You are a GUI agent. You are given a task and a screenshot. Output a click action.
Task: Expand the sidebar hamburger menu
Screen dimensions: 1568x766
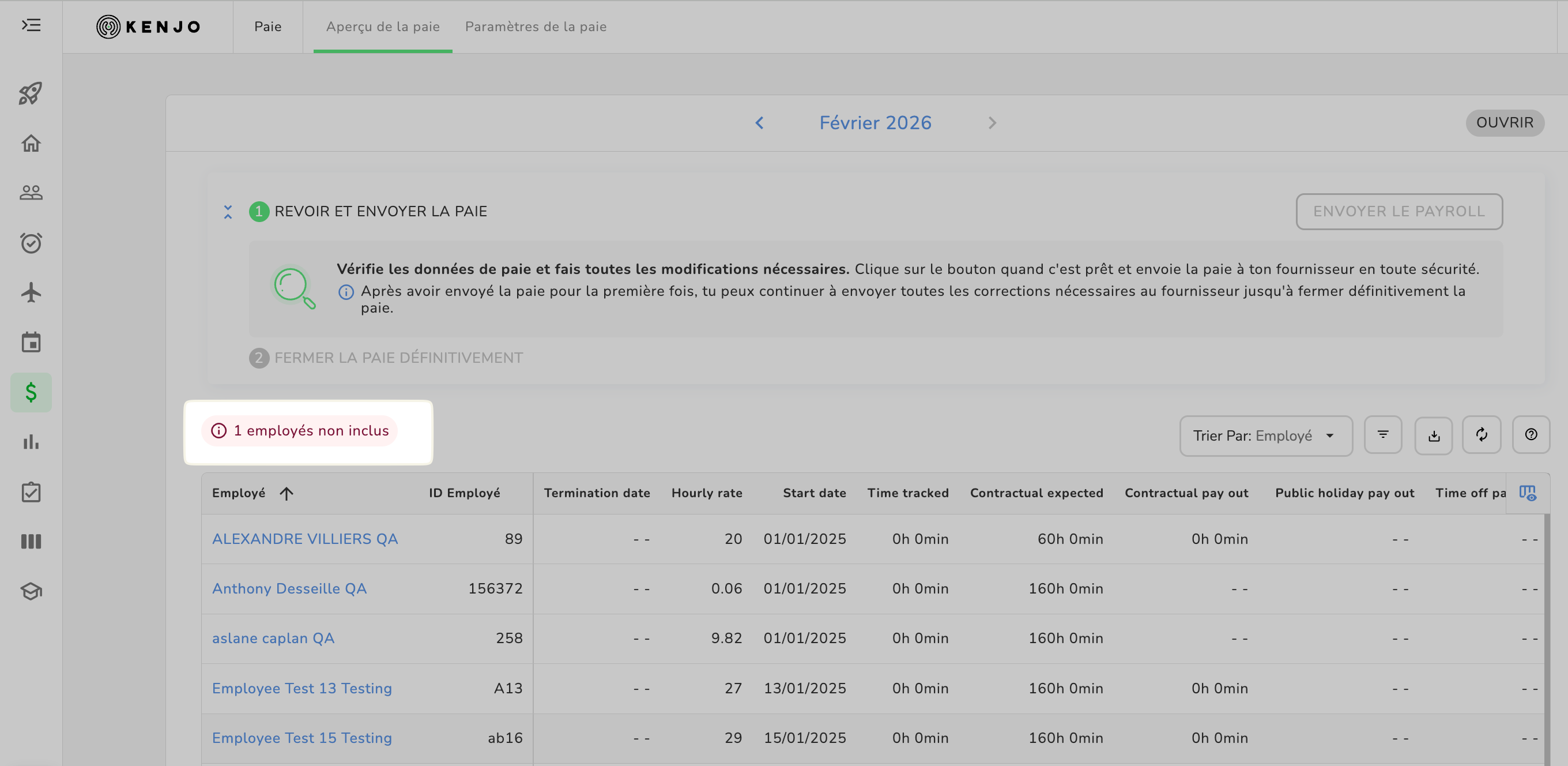coord(31,25)
